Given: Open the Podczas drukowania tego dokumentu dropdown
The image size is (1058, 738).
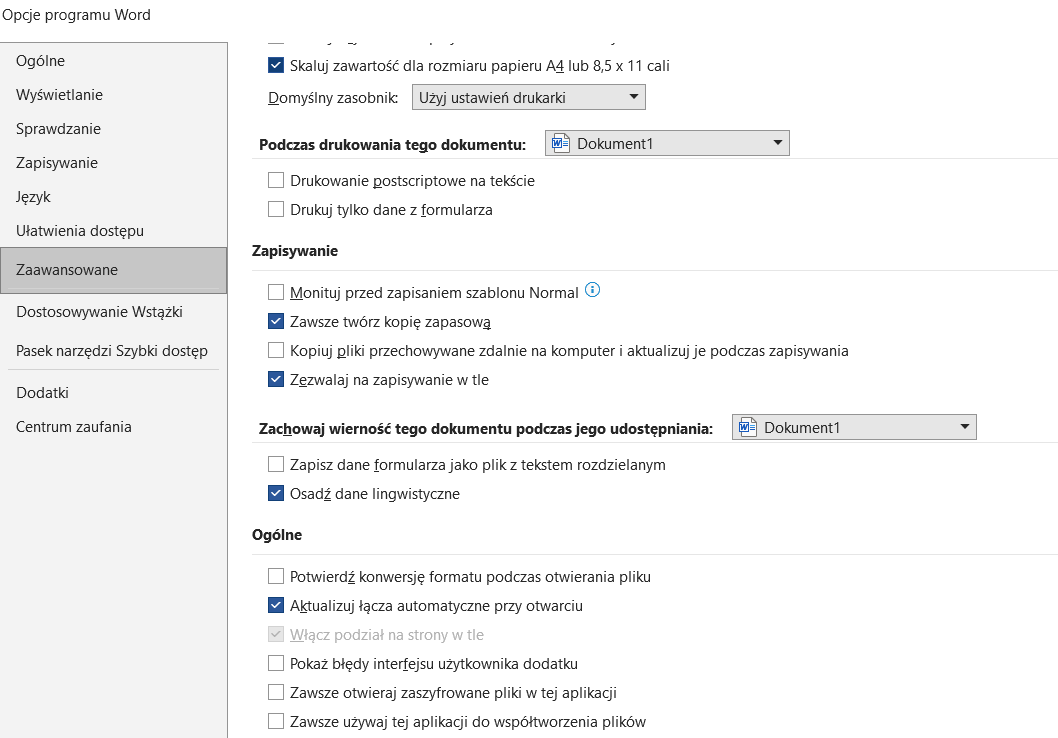Looking at the screenshot, I should 667,143.
